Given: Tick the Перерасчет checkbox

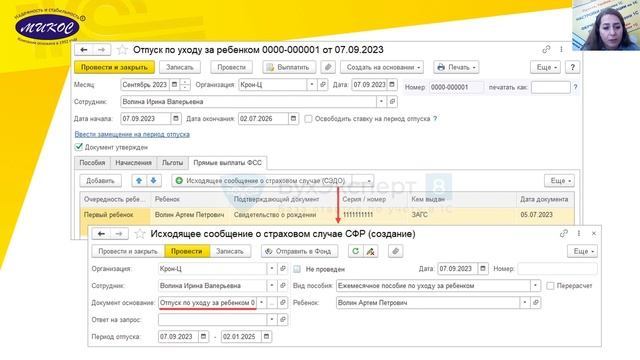Looking at the screenshot, I should pyautogui.click(x=550, y=286).
